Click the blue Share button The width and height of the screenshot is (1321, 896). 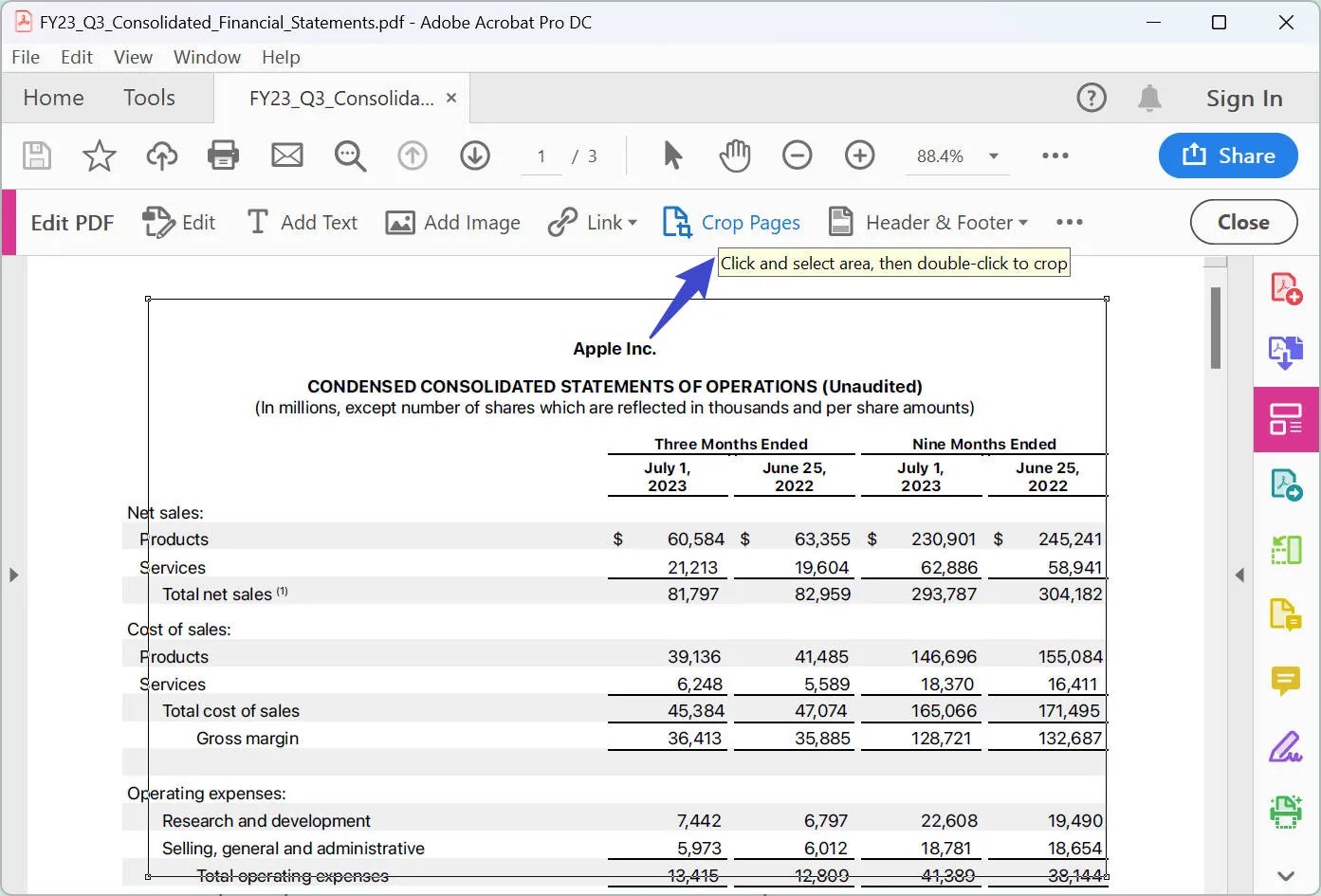coord(1228,155)
